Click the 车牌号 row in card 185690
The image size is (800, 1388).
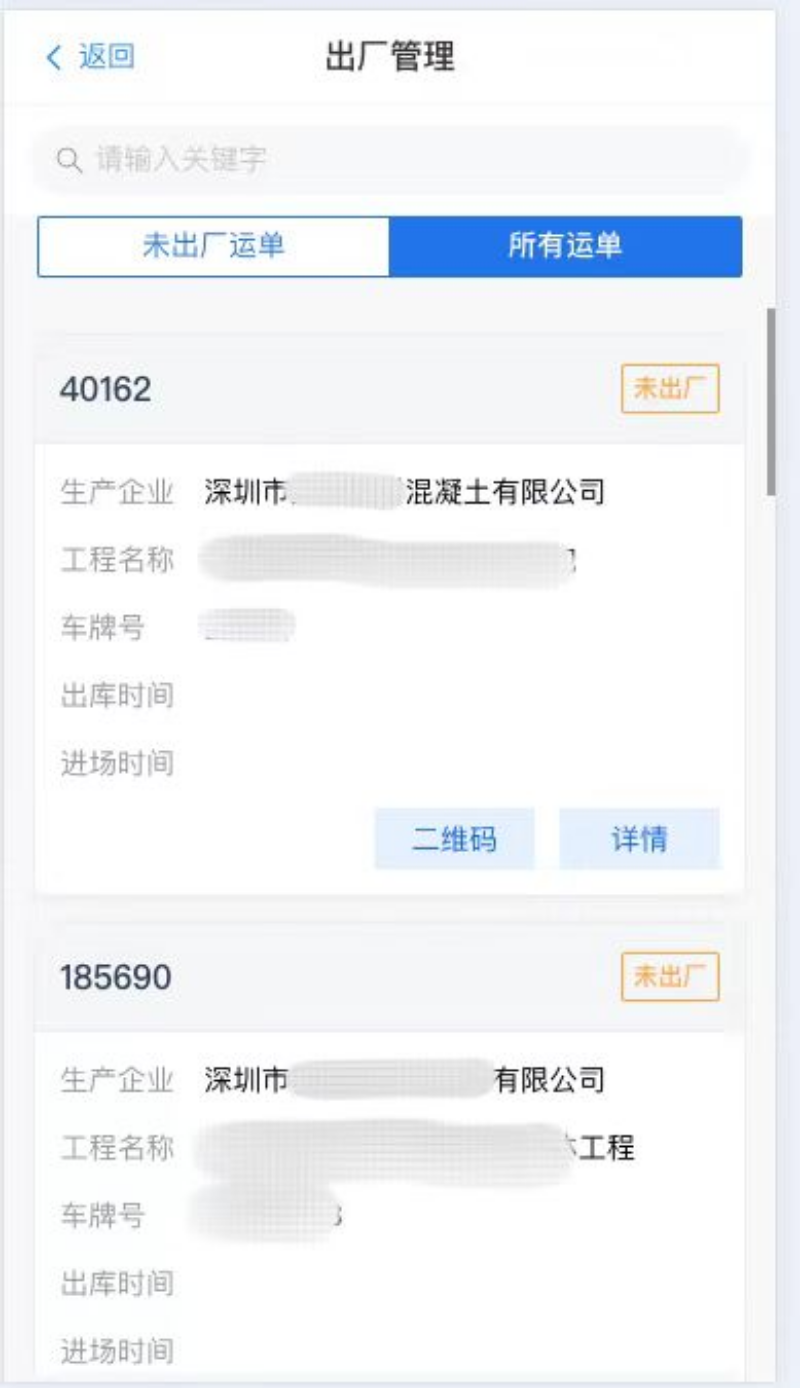pyautogui.click(x=270, y=1215)
